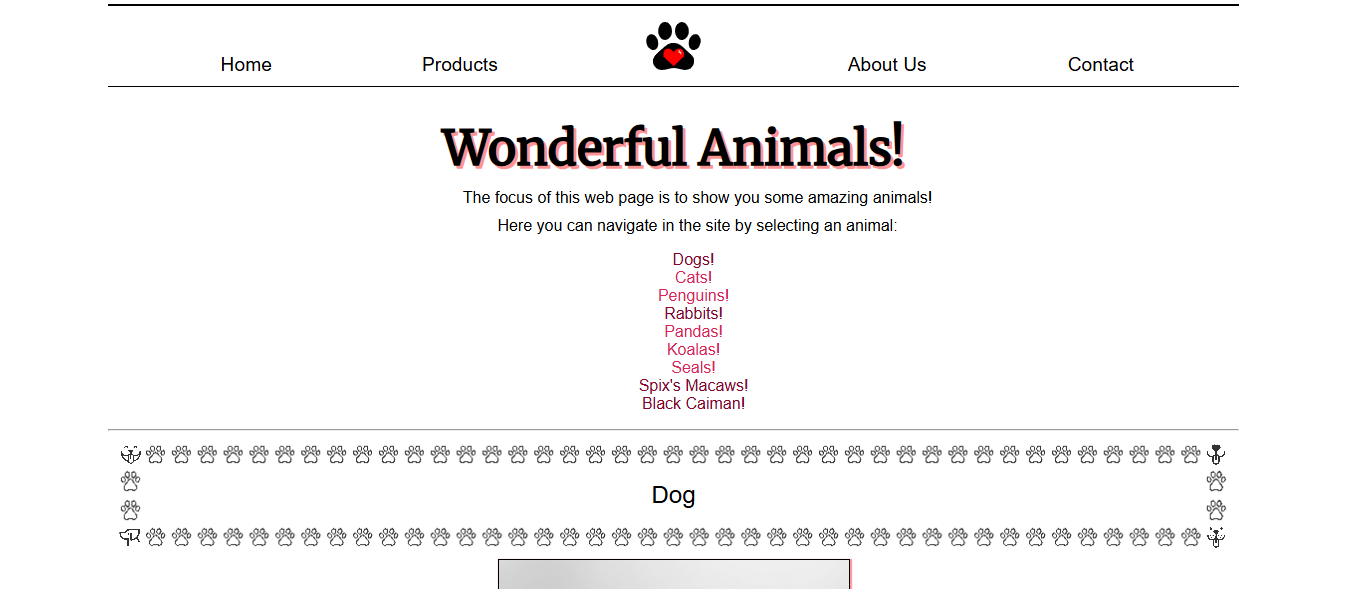Click the Dog section heading

pyautogui.click(x=673, y=495)
